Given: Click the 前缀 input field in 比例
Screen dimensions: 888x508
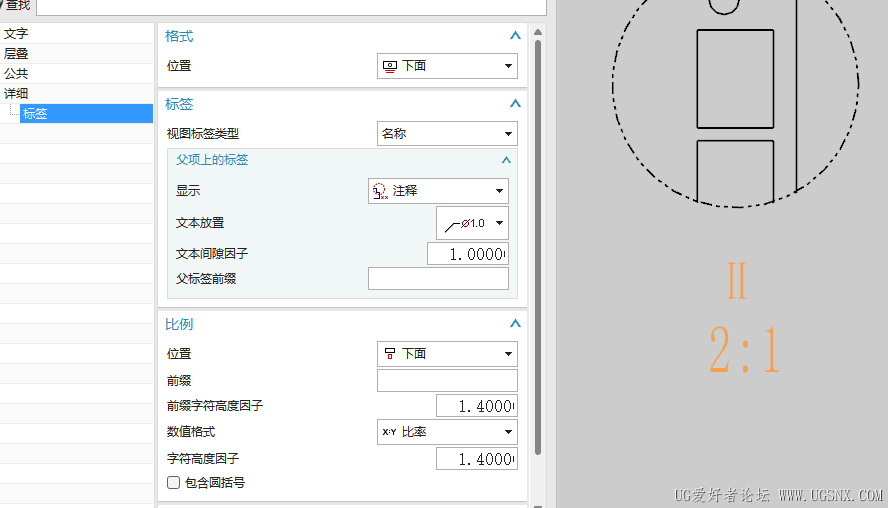Looking at the screenshot, I should (447, 381).
